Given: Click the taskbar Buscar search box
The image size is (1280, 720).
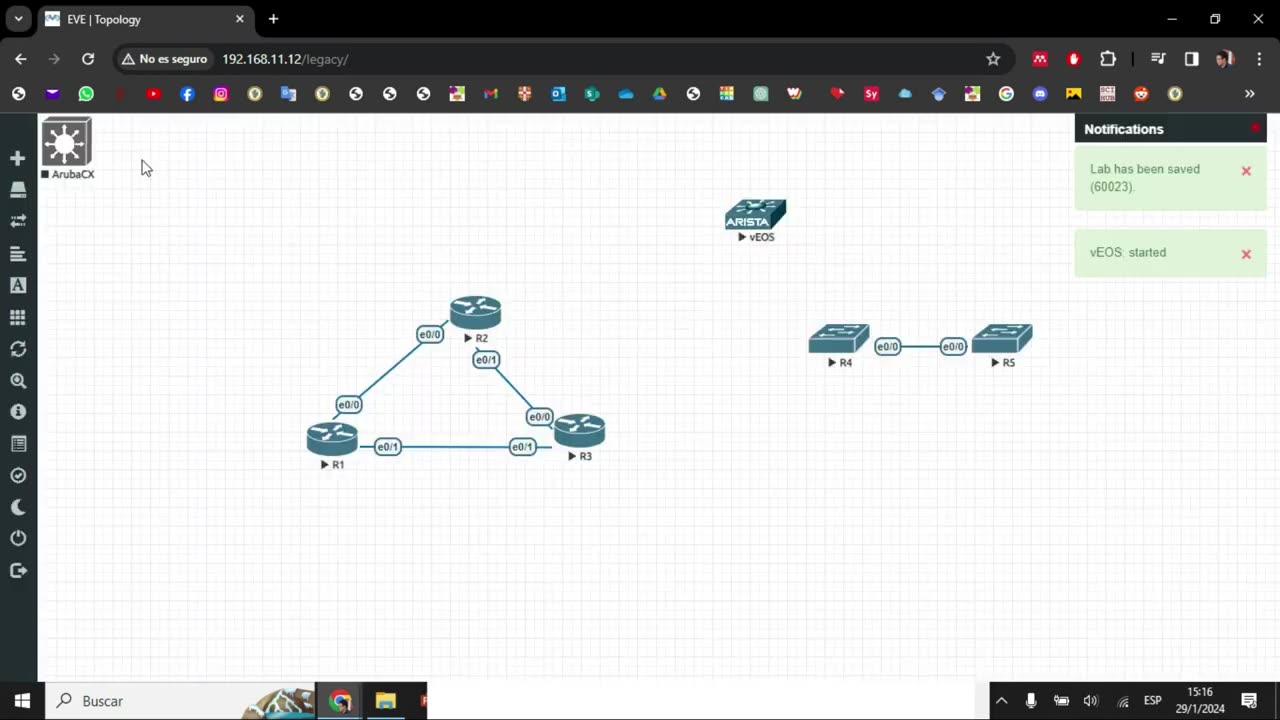Looking at the screenshot, I should [x=180, y=701].
